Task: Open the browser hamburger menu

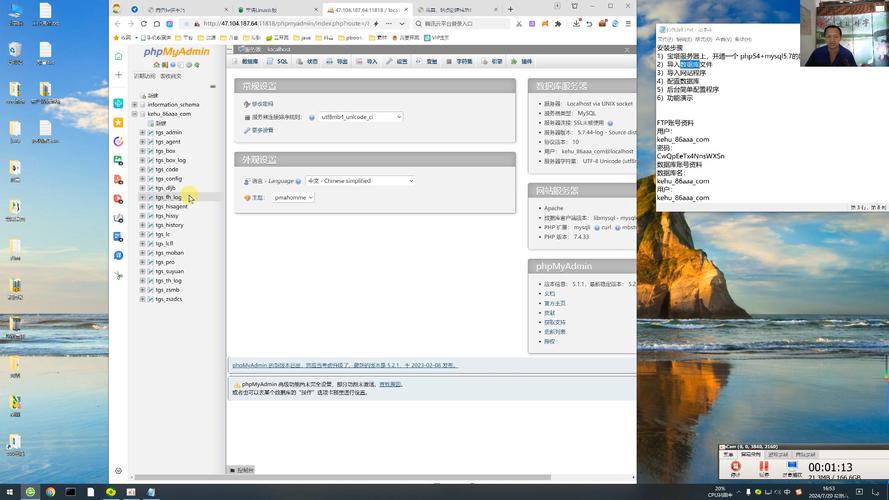Action: [x=628, y=24]
